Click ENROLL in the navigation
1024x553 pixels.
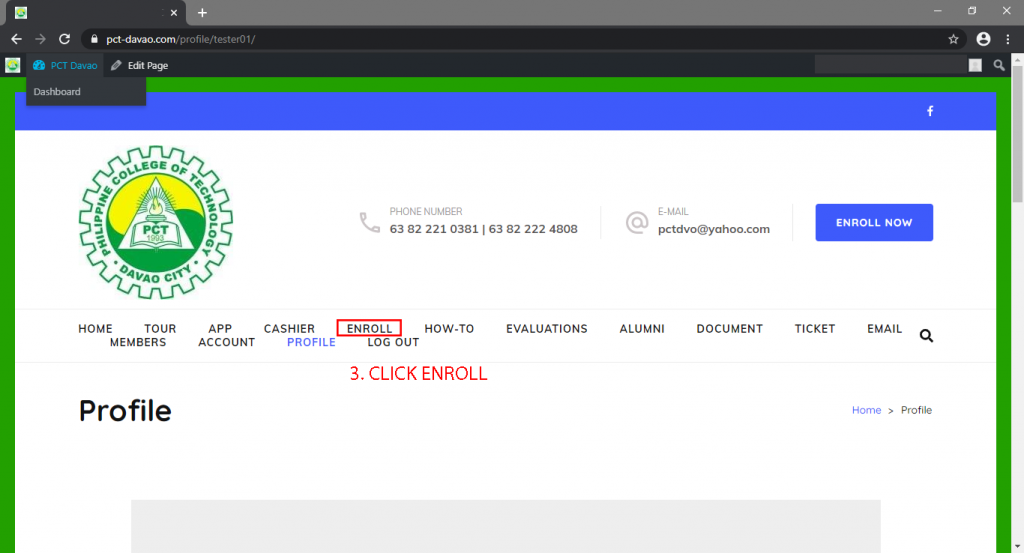[369, 328]
